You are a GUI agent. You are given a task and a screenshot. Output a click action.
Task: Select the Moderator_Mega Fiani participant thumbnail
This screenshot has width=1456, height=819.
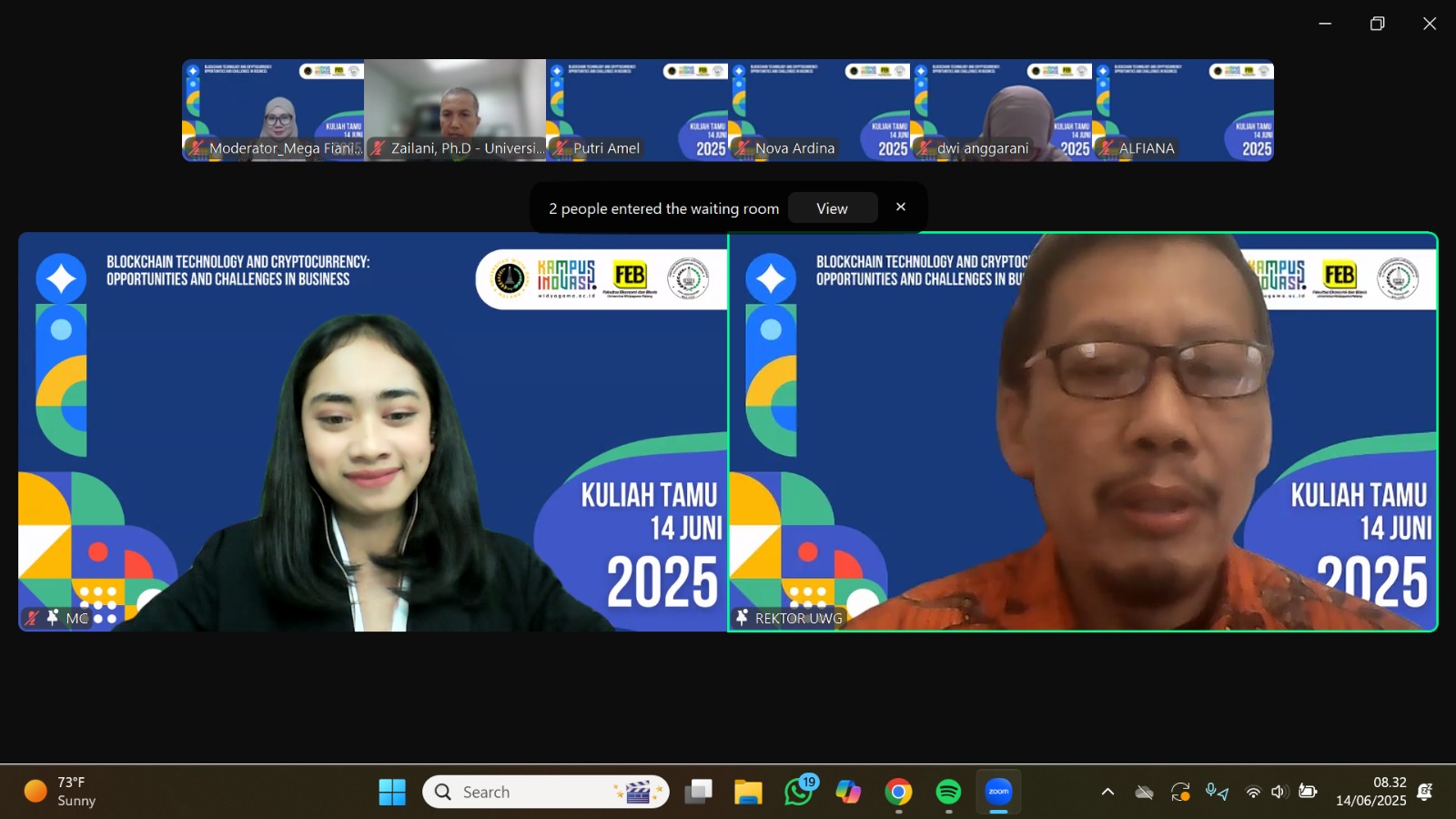(273, 110)
